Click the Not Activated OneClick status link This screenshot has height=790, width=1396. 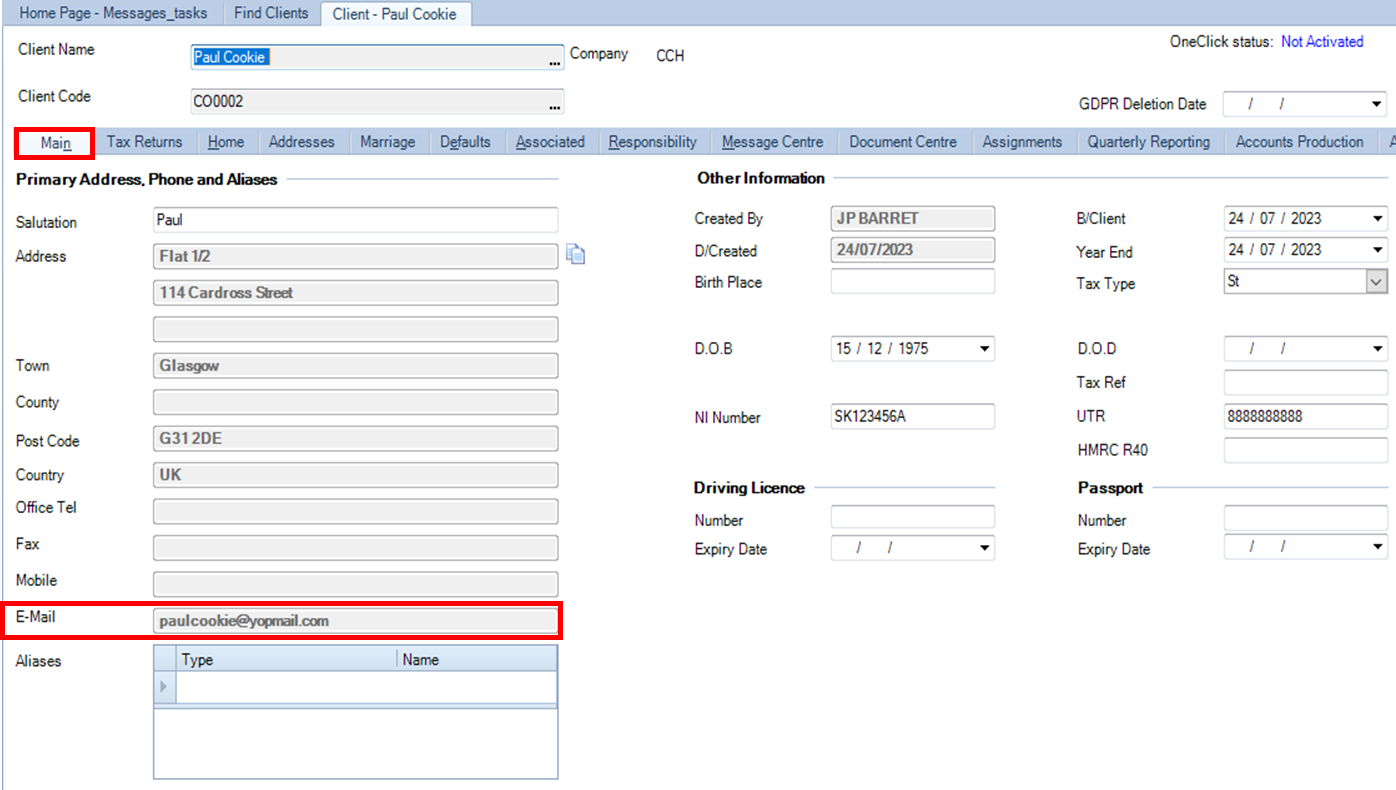coord(1322,42)
